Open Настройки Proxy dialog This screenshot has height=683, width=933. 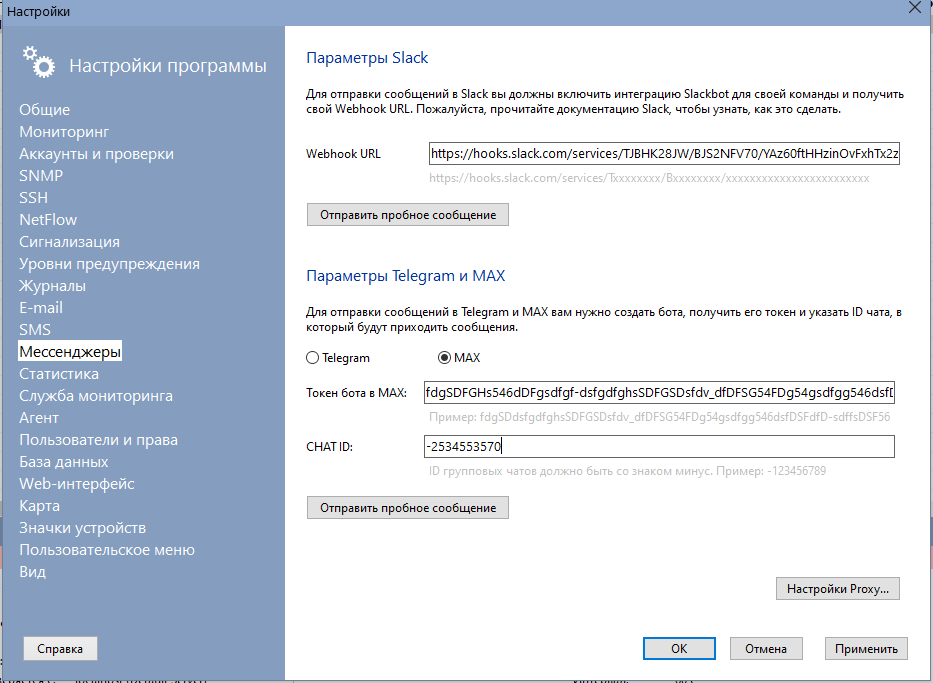coord(838,588)
